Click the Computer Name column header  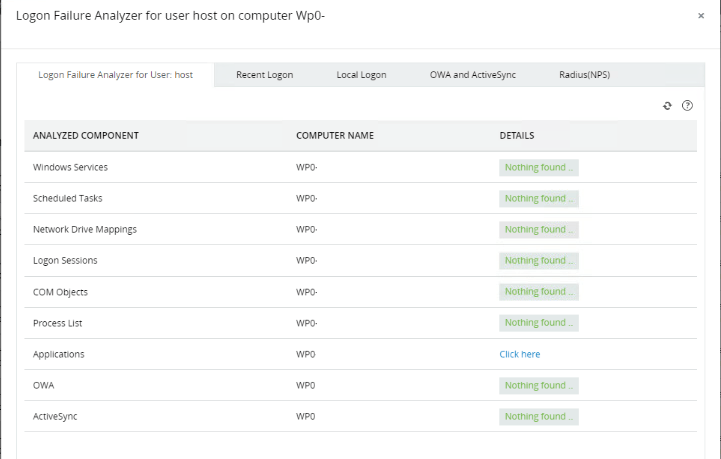334,135
